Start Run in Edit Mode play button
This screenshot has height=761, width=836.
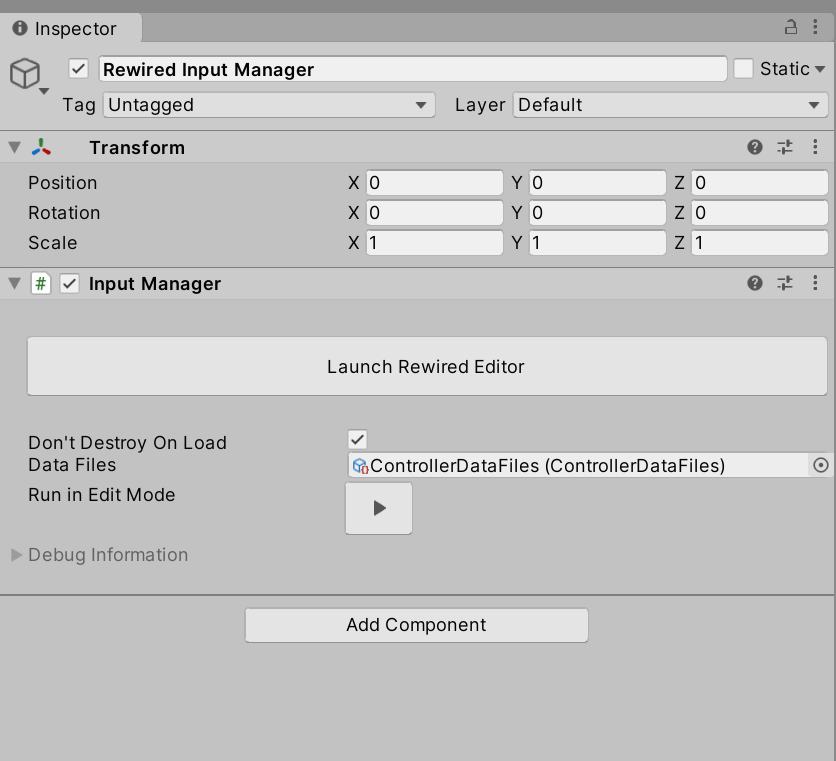click(x=379, y=508)
